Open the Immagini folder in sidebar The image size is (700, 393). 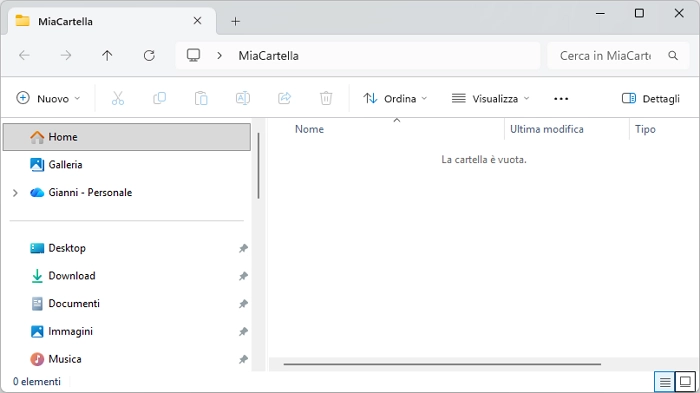point(127,331)
